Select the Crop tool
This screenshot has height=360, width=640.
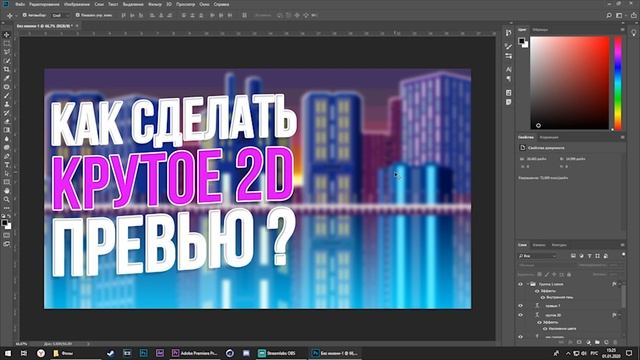[7, 69]
